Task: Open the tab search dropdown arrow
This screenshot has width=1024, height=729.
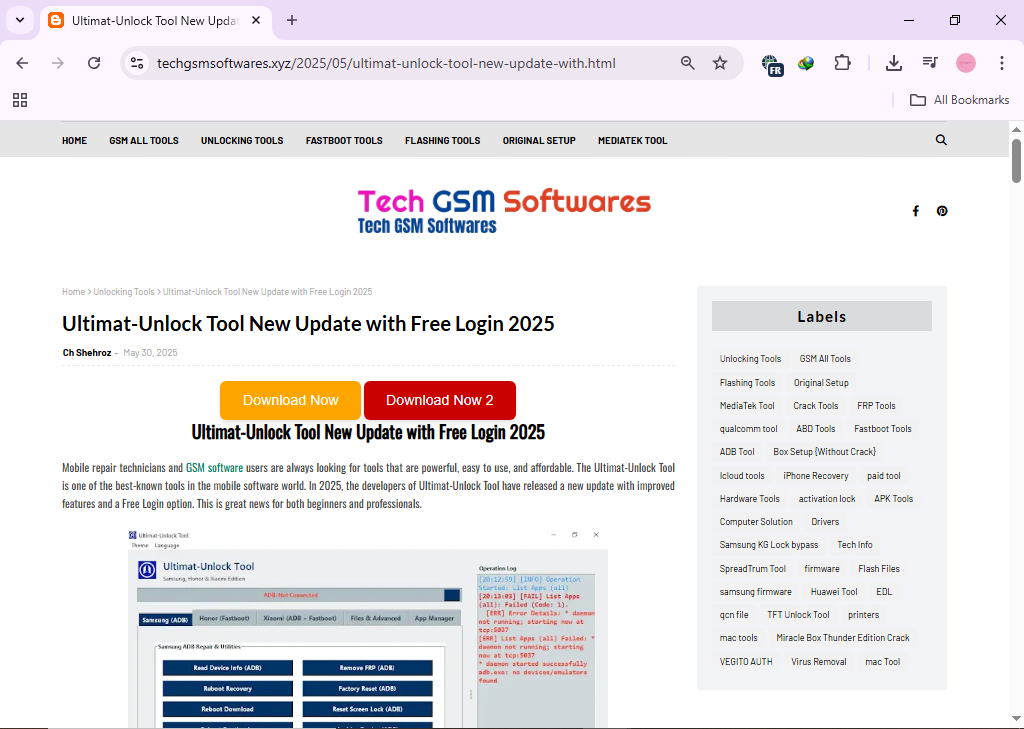Action: click(20, 20)
